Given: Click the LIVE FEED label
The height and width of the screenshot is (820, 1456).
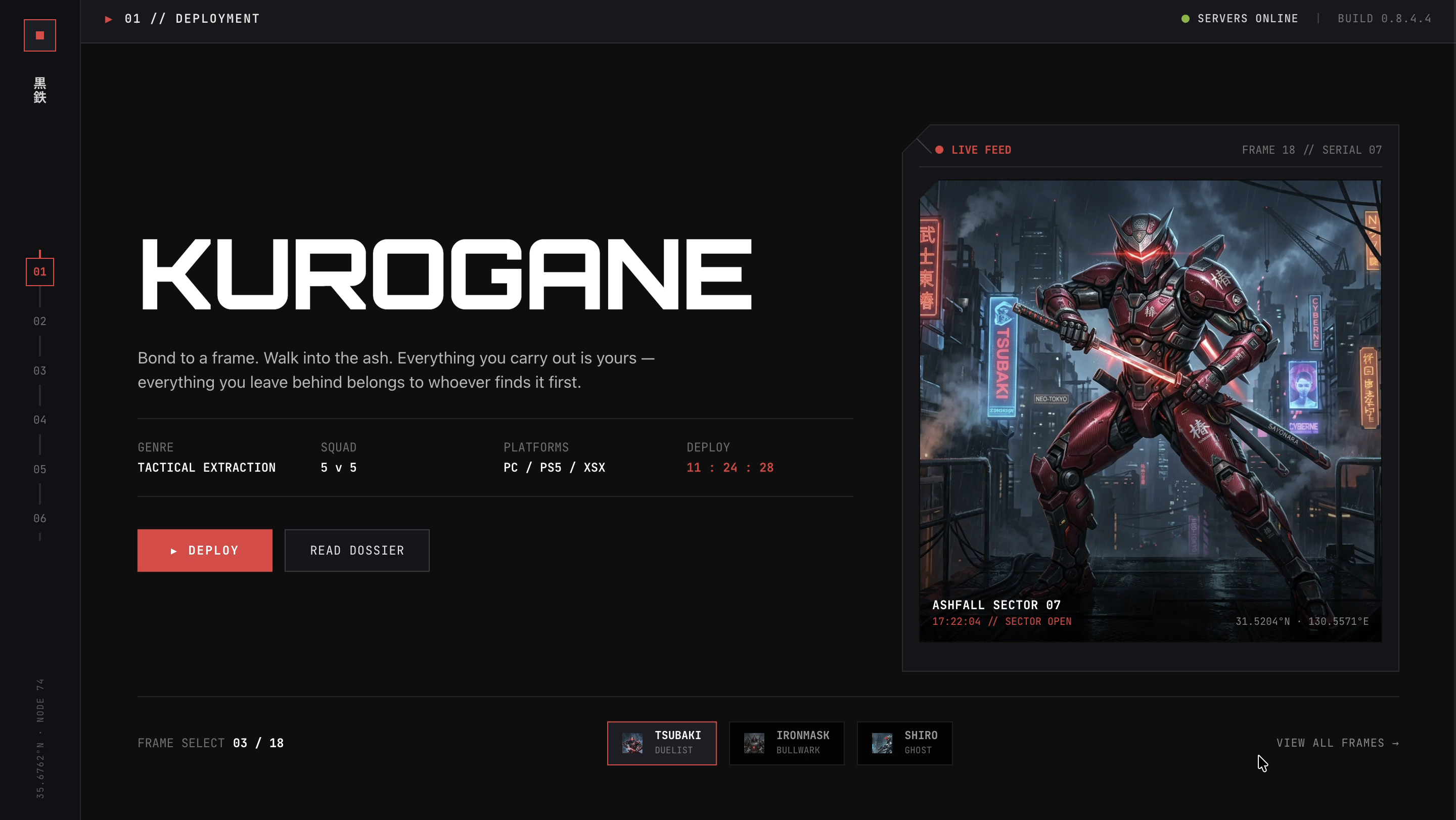Looking at the screenshot, I should point(981,150).
